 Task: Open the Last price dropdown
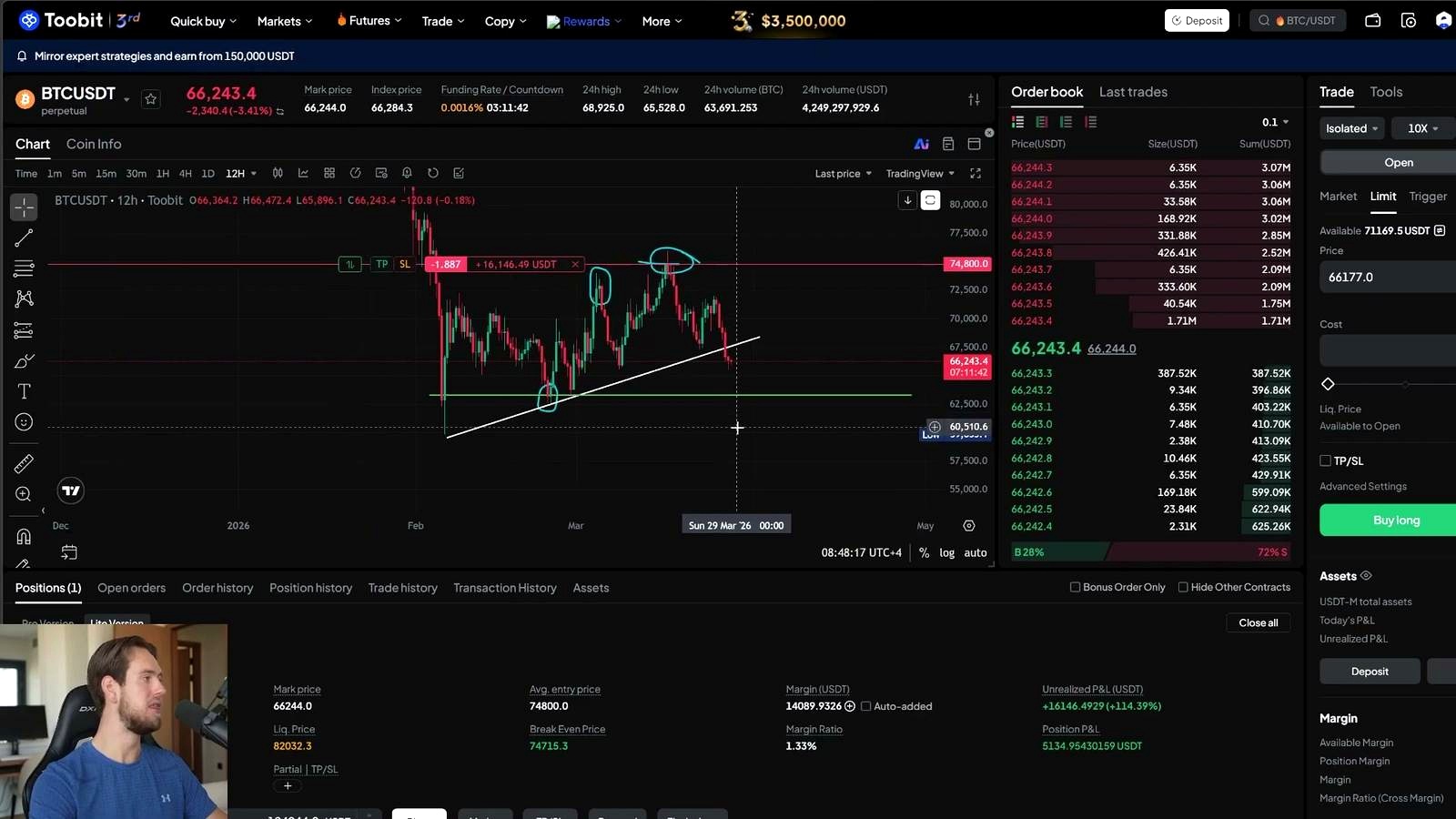click(x=843, y=173)
